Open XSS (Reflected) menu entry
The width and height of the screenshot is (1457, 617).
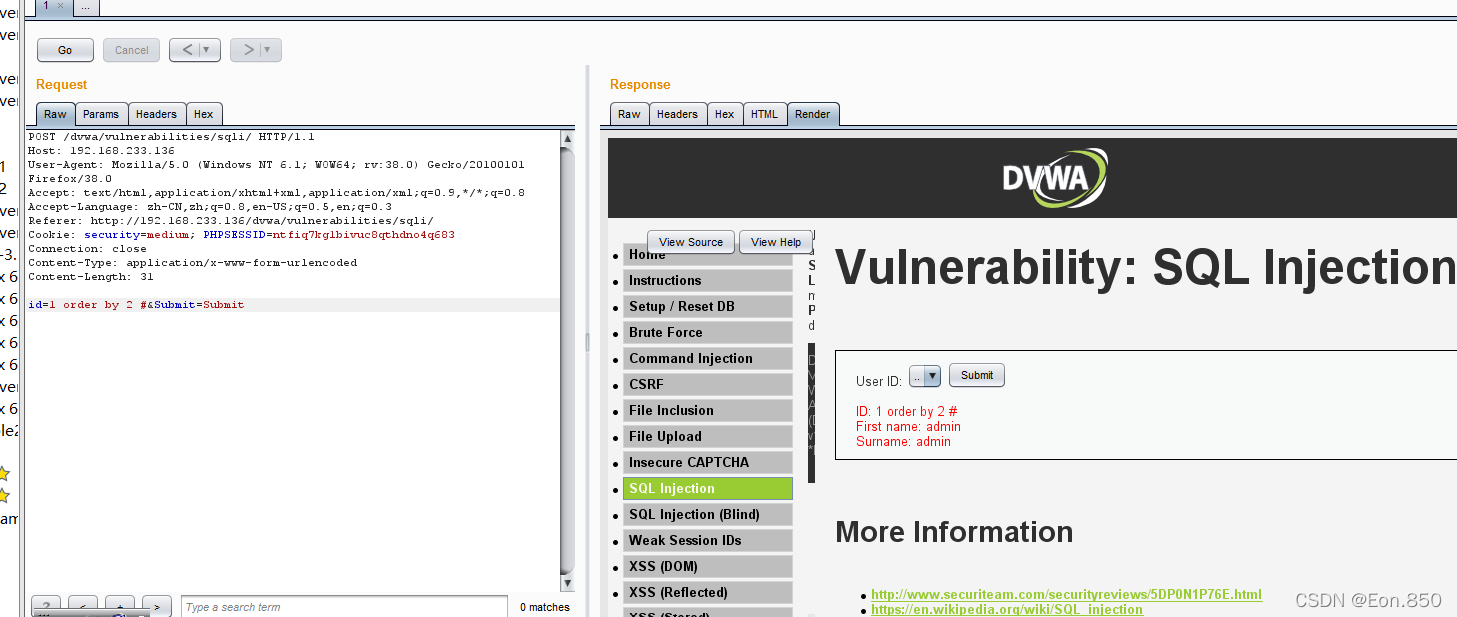[707, 592]
